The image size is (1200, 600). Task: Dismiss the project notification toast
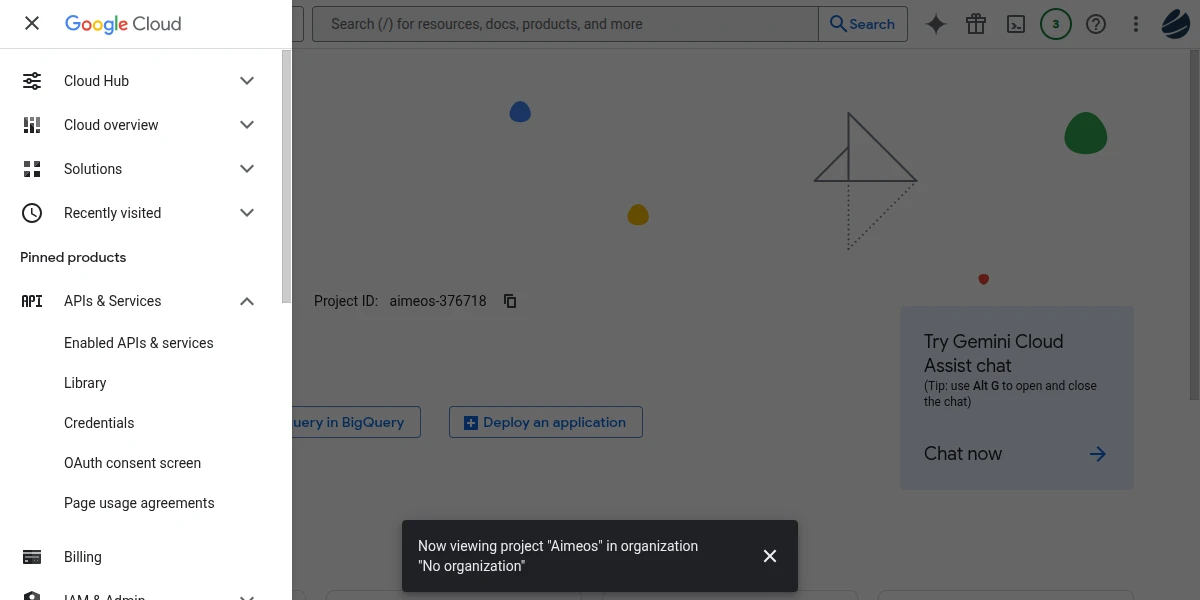coord(770,556)
